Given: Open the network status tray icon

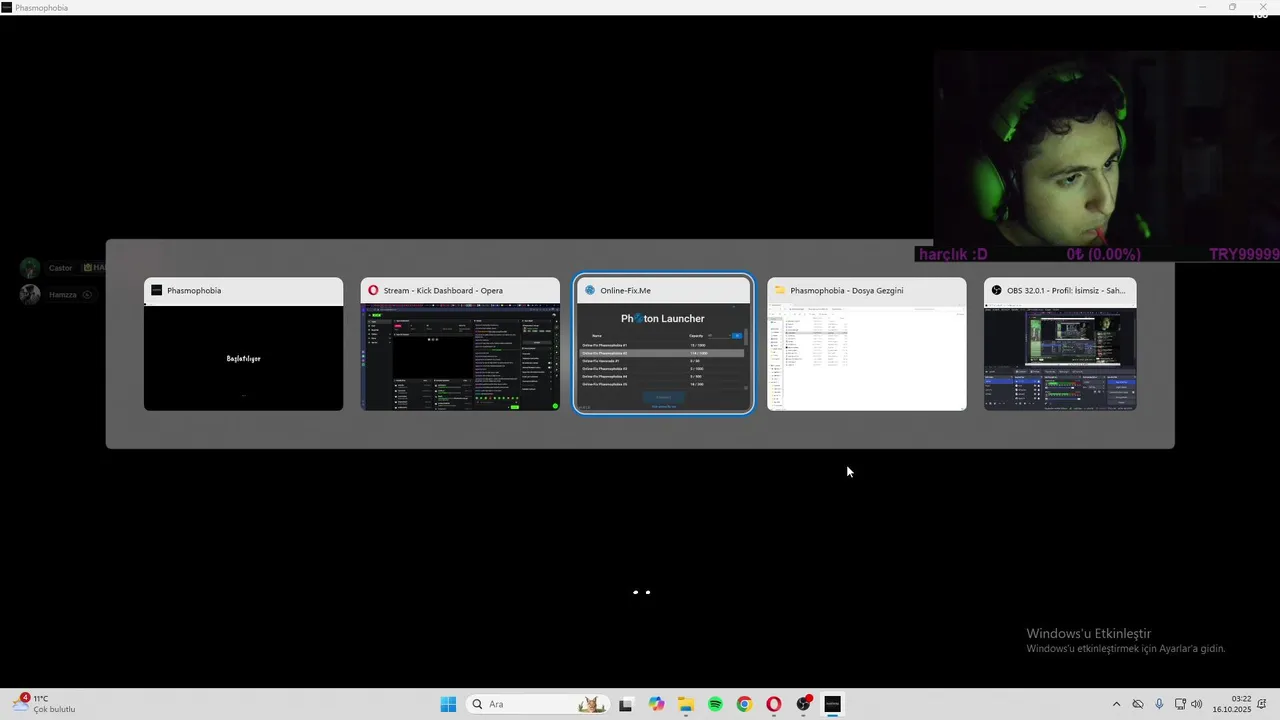Looking at the screenshot, I should tap(1180, 704).
